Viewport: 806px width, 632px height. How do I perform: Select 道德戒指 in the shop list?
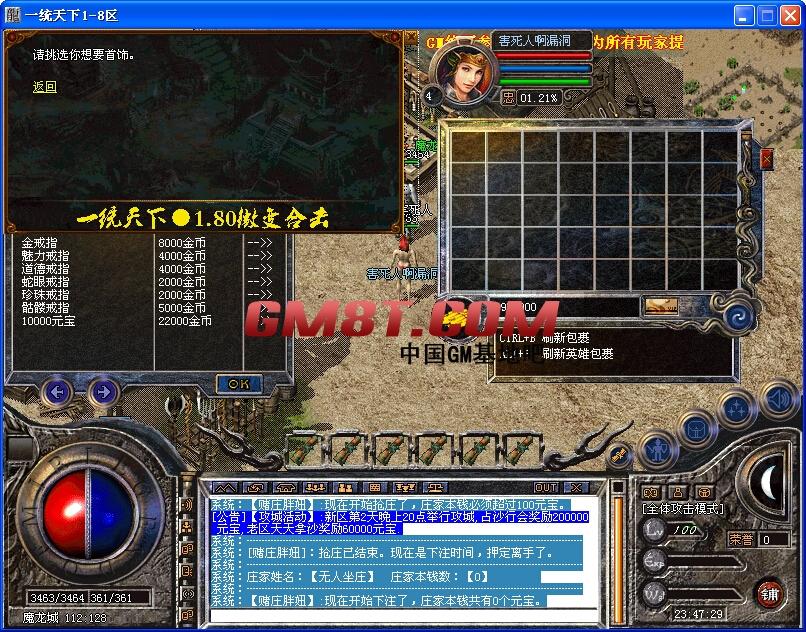coord(45,269)
